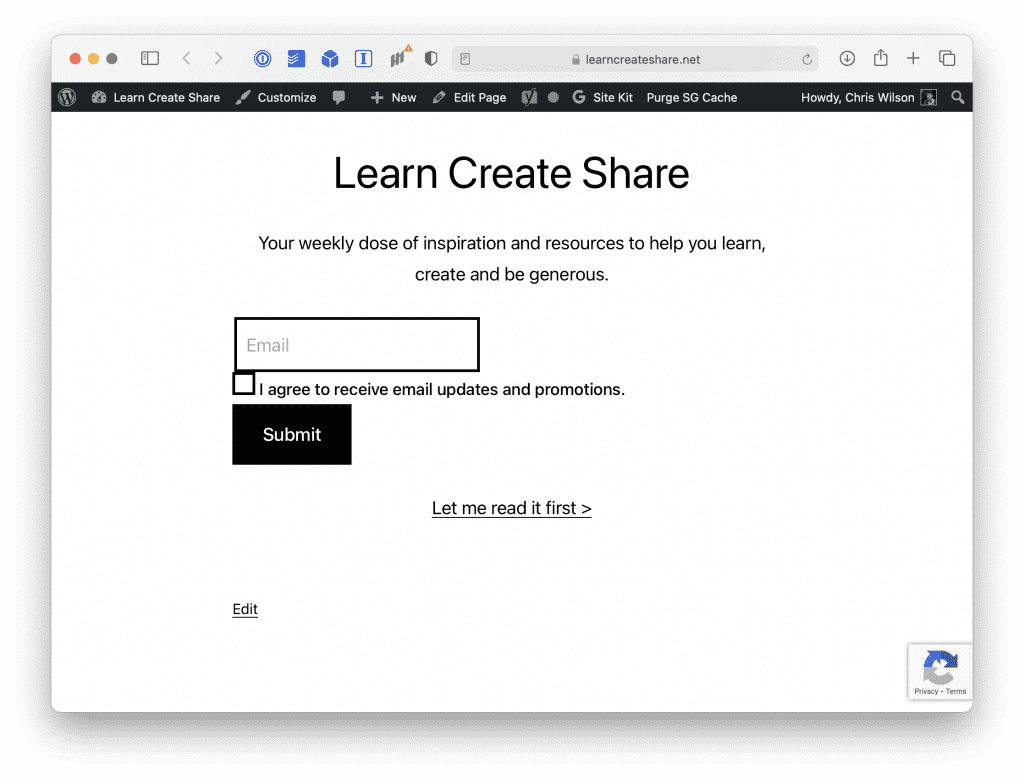The height and width of the screenshot is (780, 1024).
Task: Reload the page with refresh icon
Action: pyautogui.click(x=807, y=59)
